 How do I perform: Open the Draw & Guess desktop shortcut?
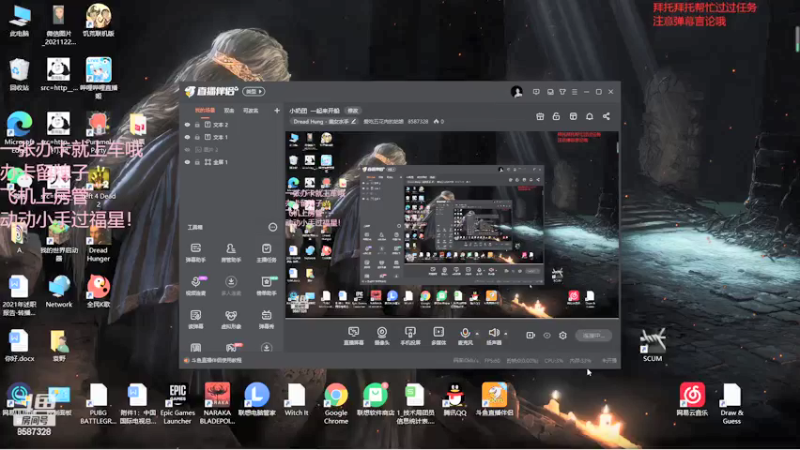(x=732, y=403)
